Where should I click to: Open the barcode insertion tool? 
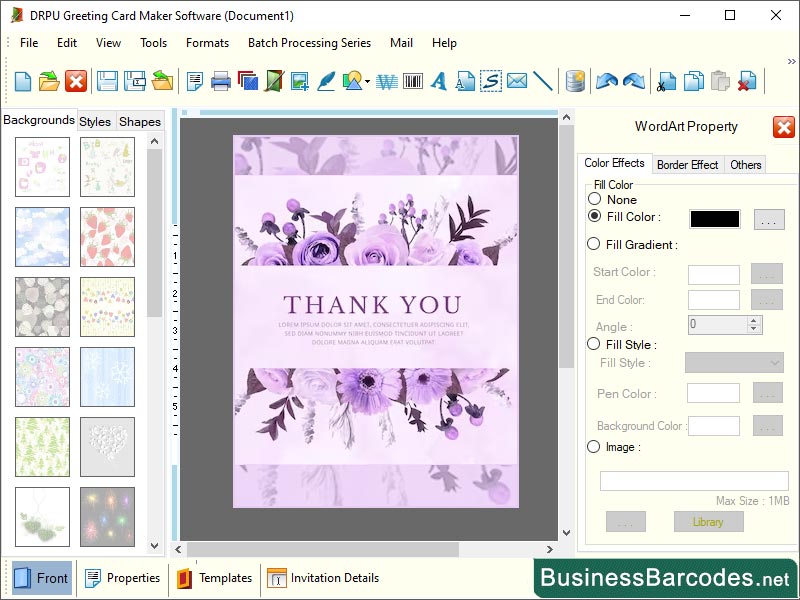click(x=414, y=81)
